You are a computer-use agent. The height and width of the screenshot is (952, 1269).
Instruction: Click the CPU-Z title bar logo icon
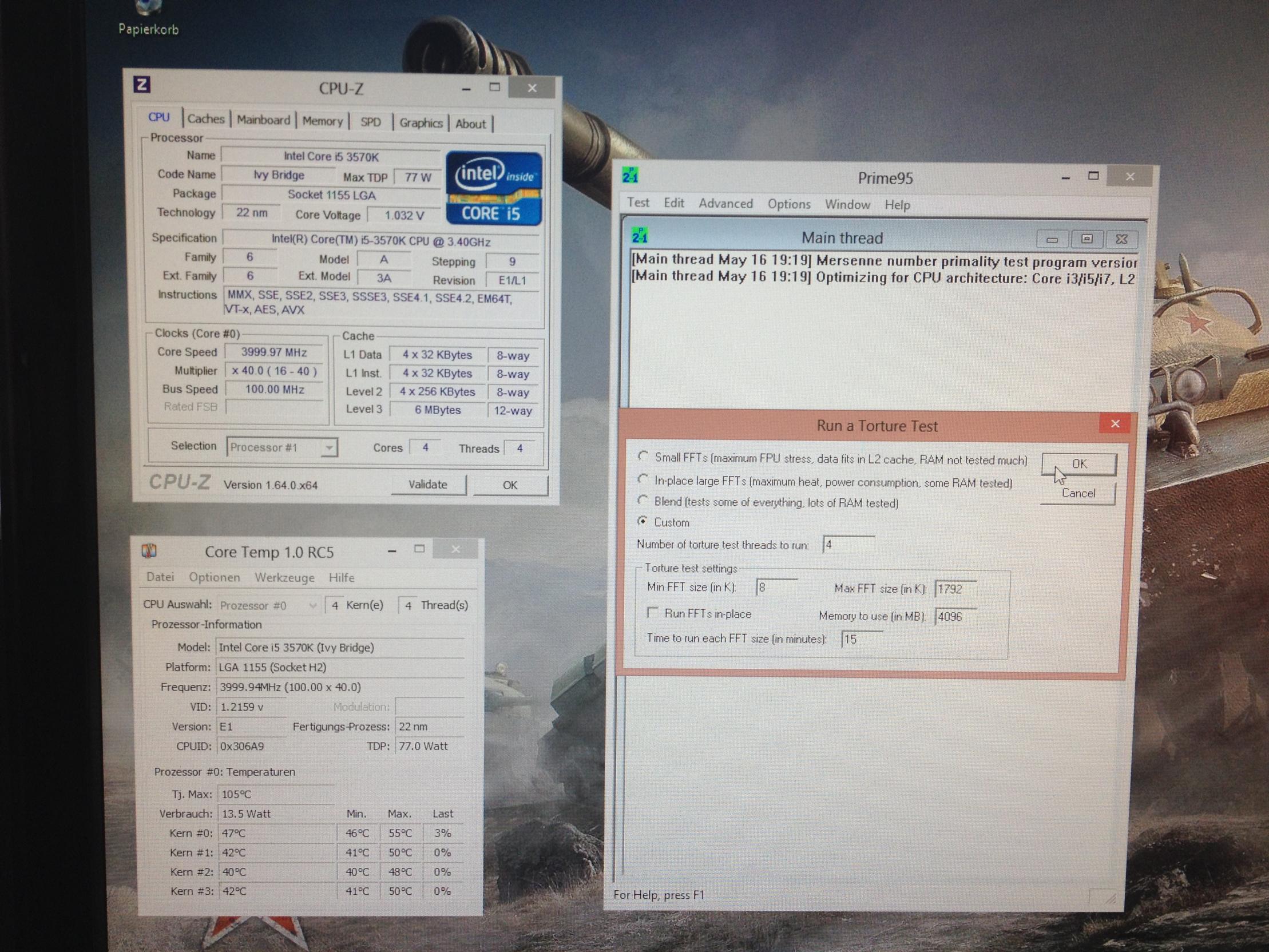point(142,85)
